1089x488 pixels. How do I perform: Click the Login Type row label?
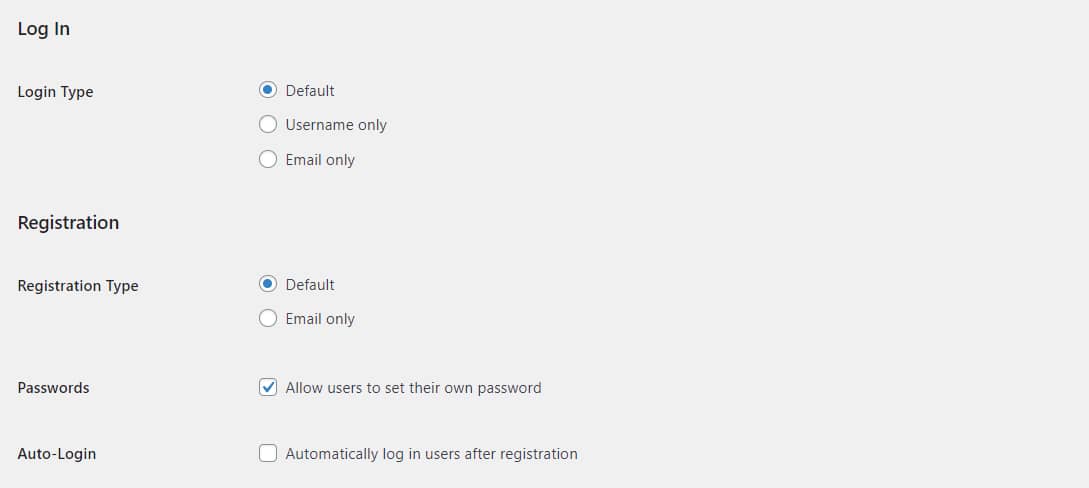coord(55,91)
